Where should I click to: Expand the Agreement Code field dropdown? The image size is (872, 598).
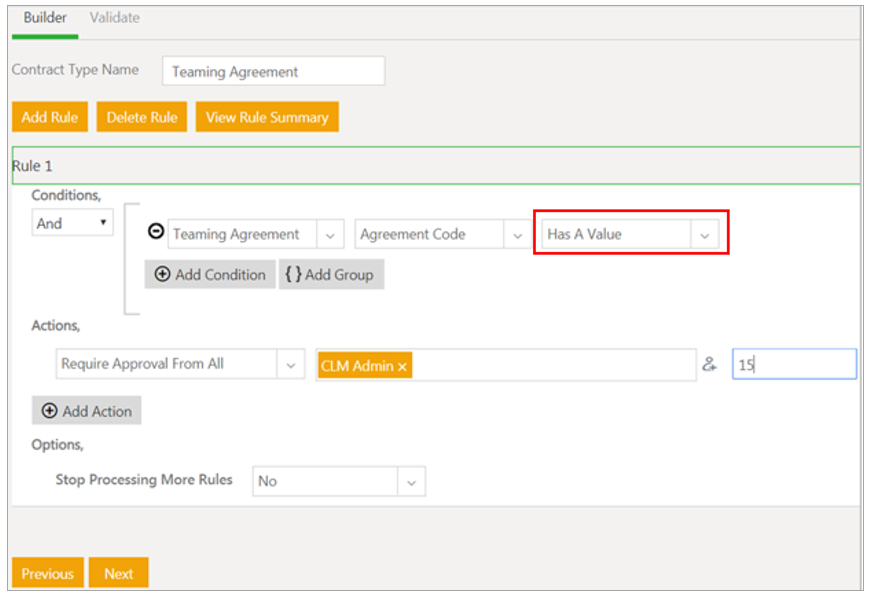517,235
